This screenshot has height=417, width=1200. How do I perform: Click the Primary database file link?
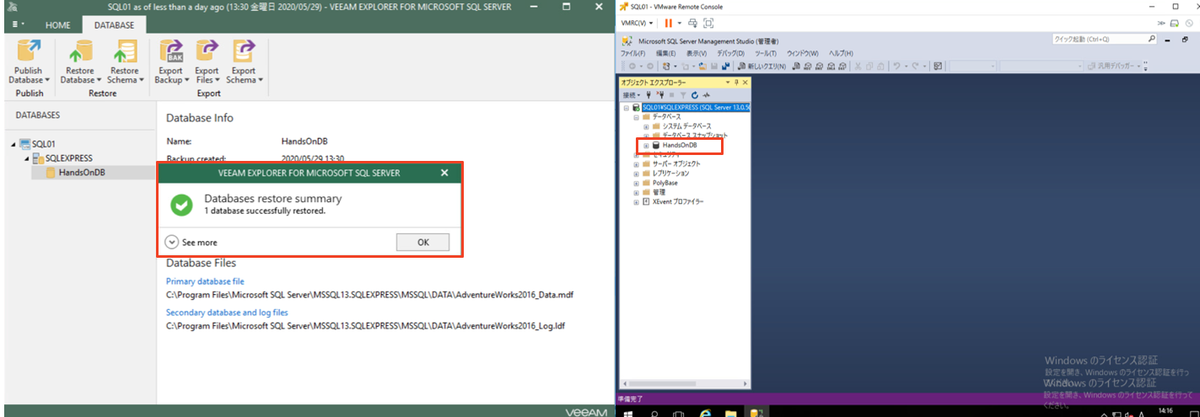[x=205, y=282]
